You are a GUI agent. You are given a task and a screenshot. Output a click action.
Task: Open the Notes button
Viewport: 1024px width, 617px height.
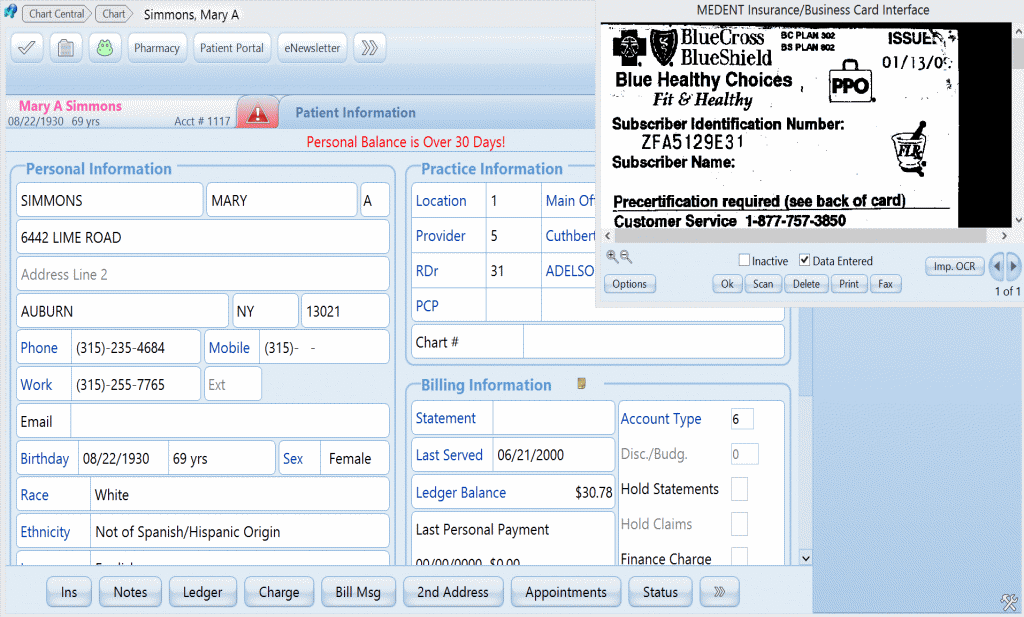[130, 592]
